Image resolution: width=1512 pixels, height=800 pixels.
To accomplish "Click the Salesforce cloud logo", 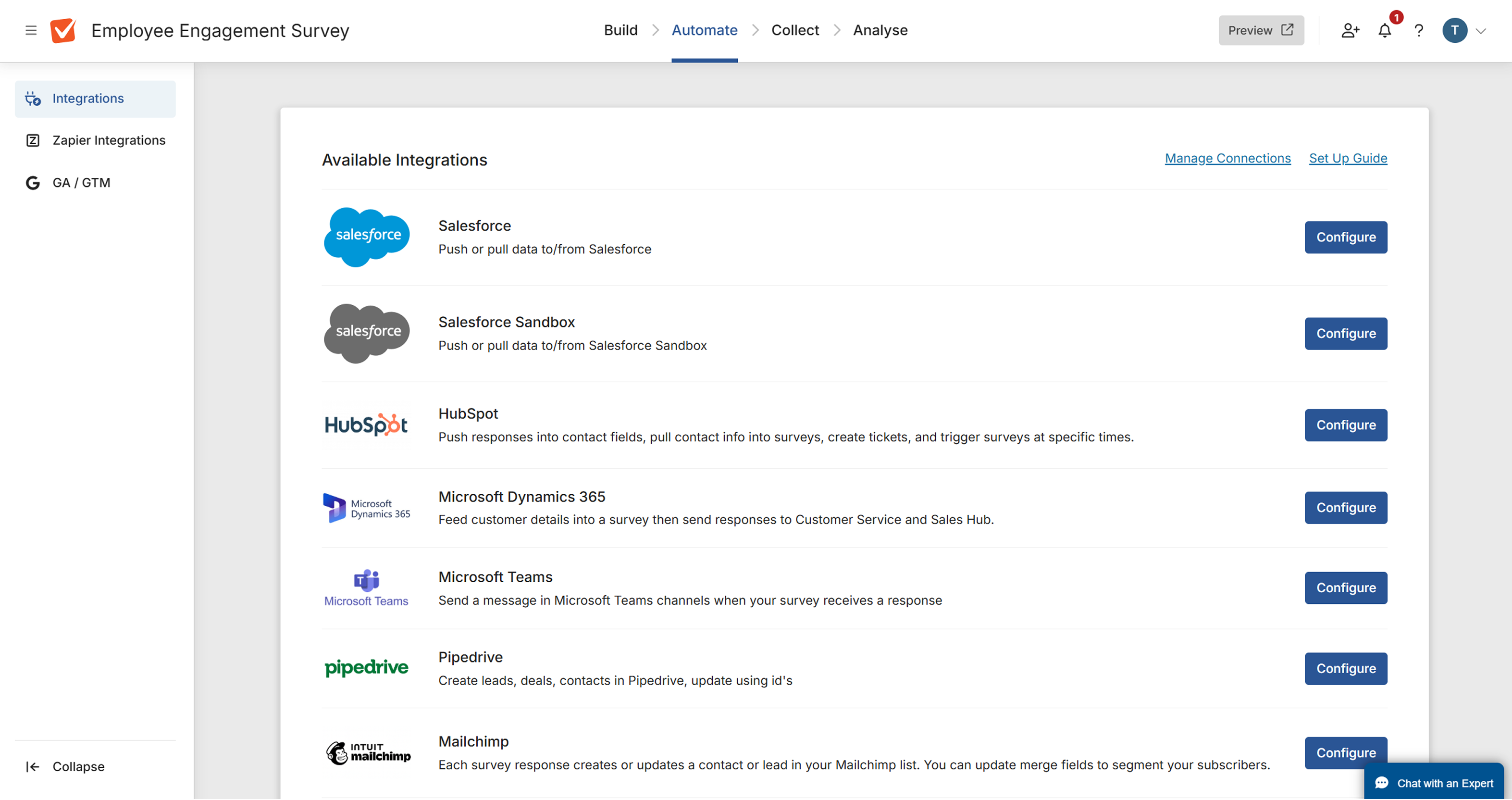I will click(367, 237).
